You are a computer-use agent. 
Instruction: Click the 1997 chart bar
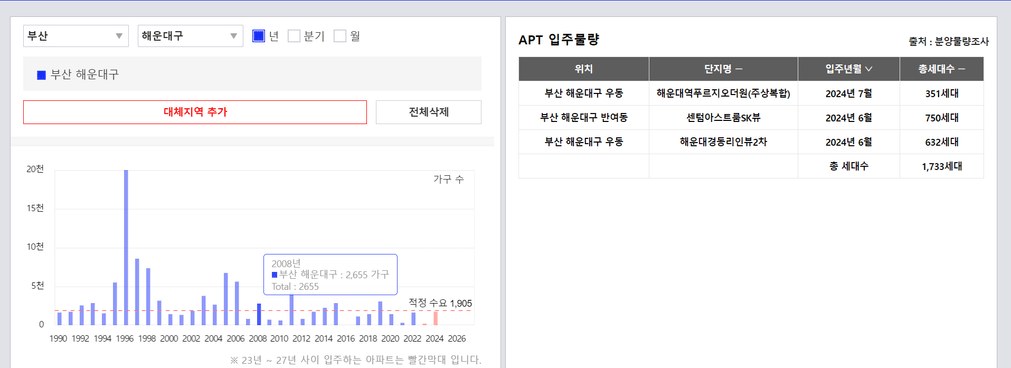(137, 292)
